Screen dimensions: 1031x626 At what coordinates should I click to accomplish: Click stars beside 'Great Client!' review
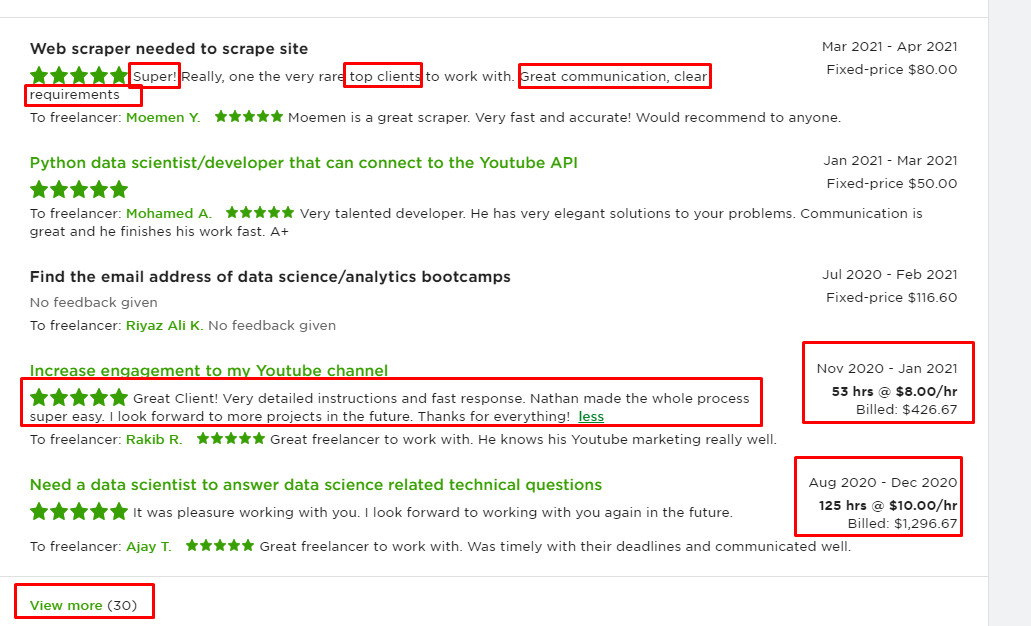point(79,398)
